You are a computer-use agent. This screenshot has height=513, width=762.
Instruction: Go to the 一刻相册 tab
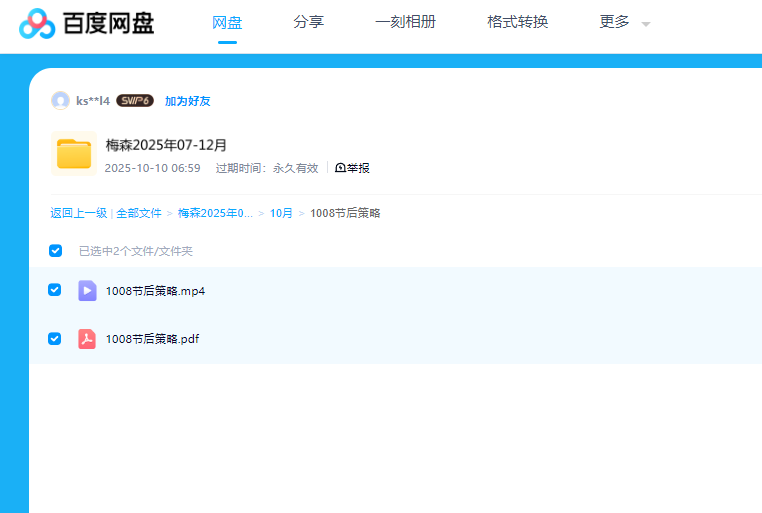[x=405, y=22]
